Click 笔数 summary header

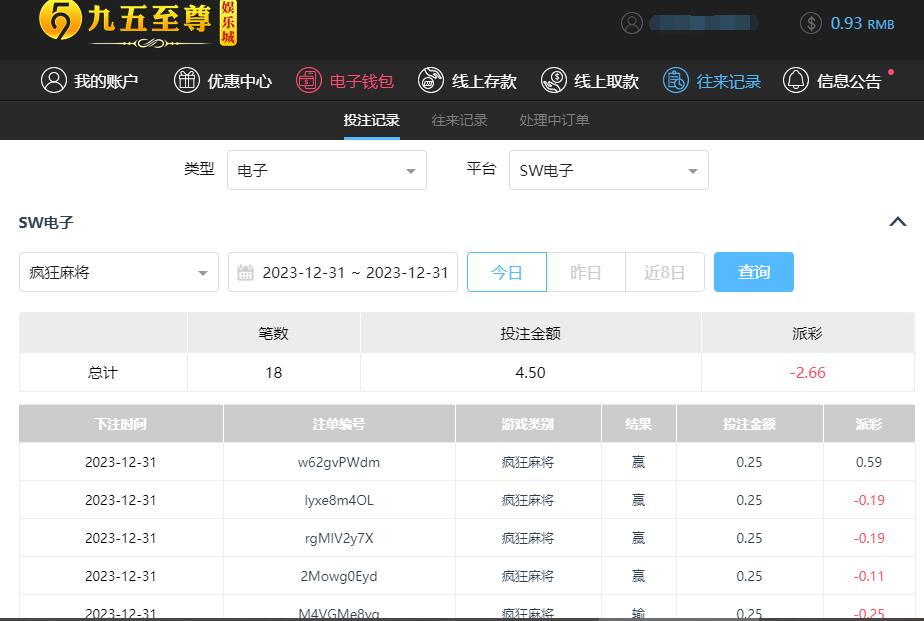click(273, 333)
